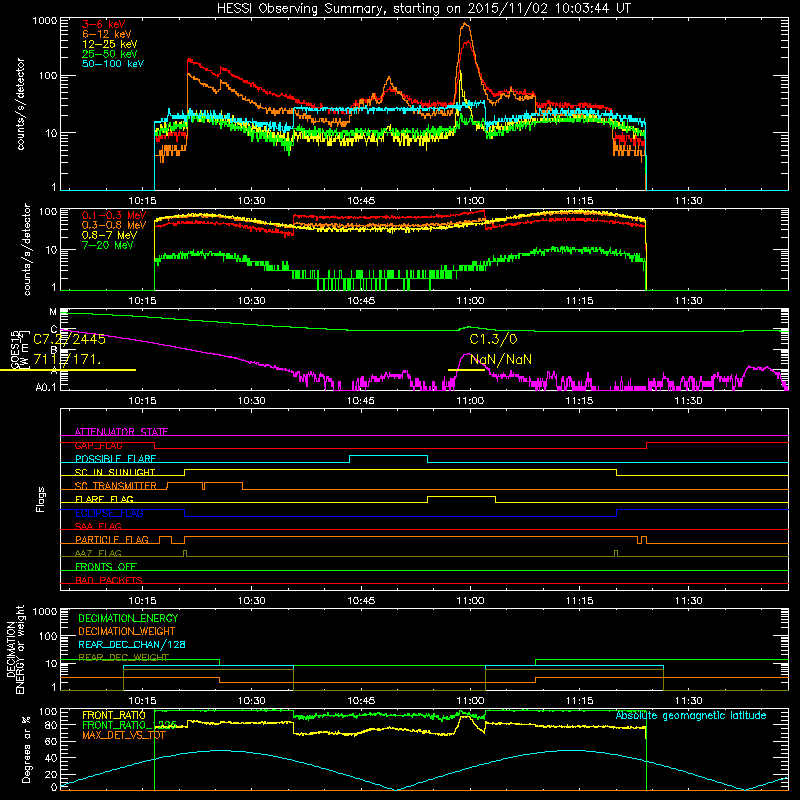The width and height of the screenshot is (800, 800).
Task: Click the 711/171 position annotation
Action: pyautogui.click(x=67, y=360)
